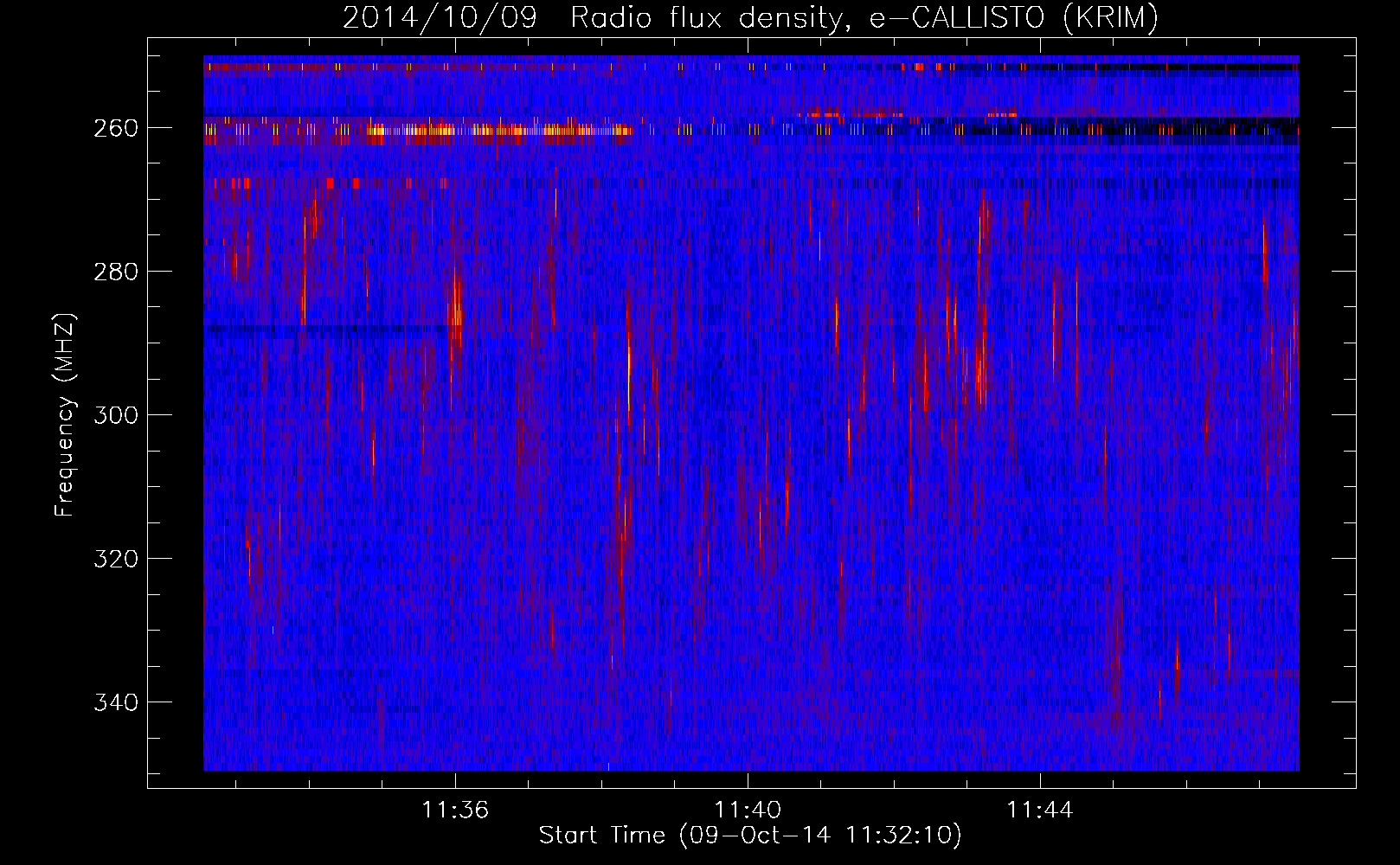The width and height of the screenshot is (1400, 865).
Task: Click the 260 frequency tick label
Action: point(116,128)
